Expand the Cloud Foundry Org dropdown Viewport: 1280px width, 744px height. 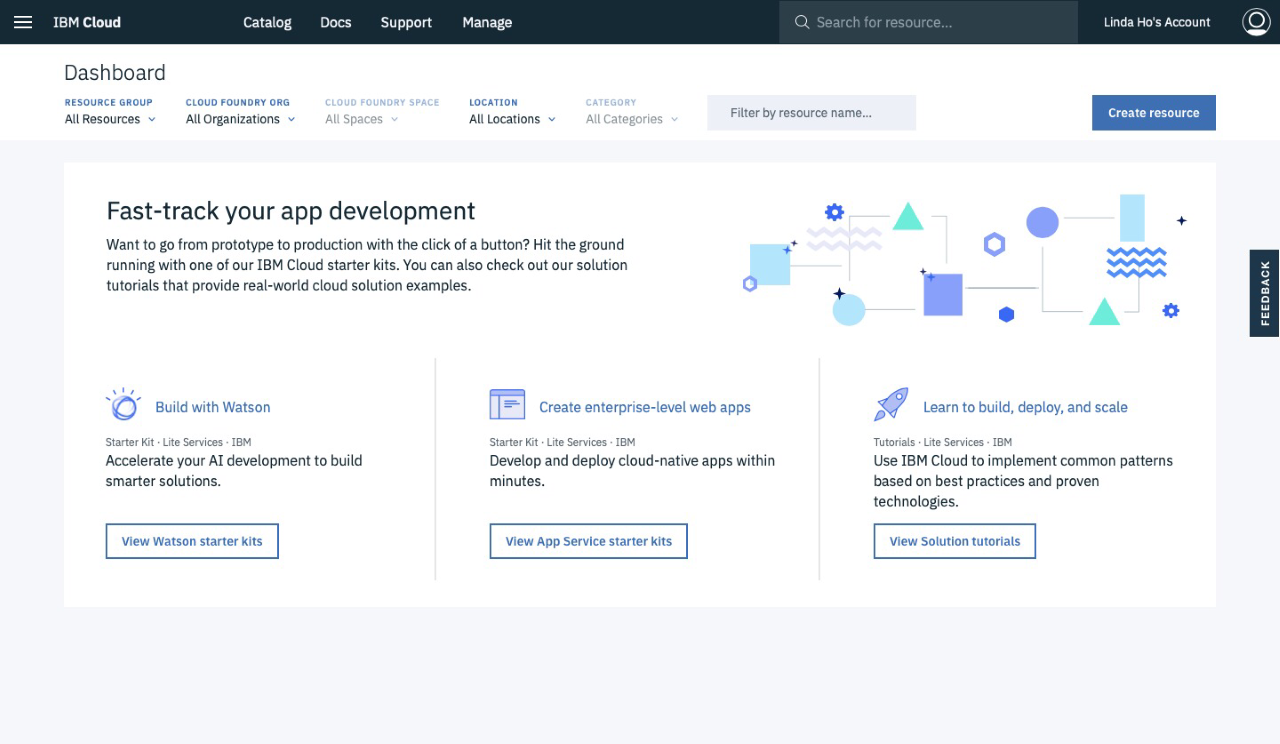pyautogui.click(x=241, y=119)
